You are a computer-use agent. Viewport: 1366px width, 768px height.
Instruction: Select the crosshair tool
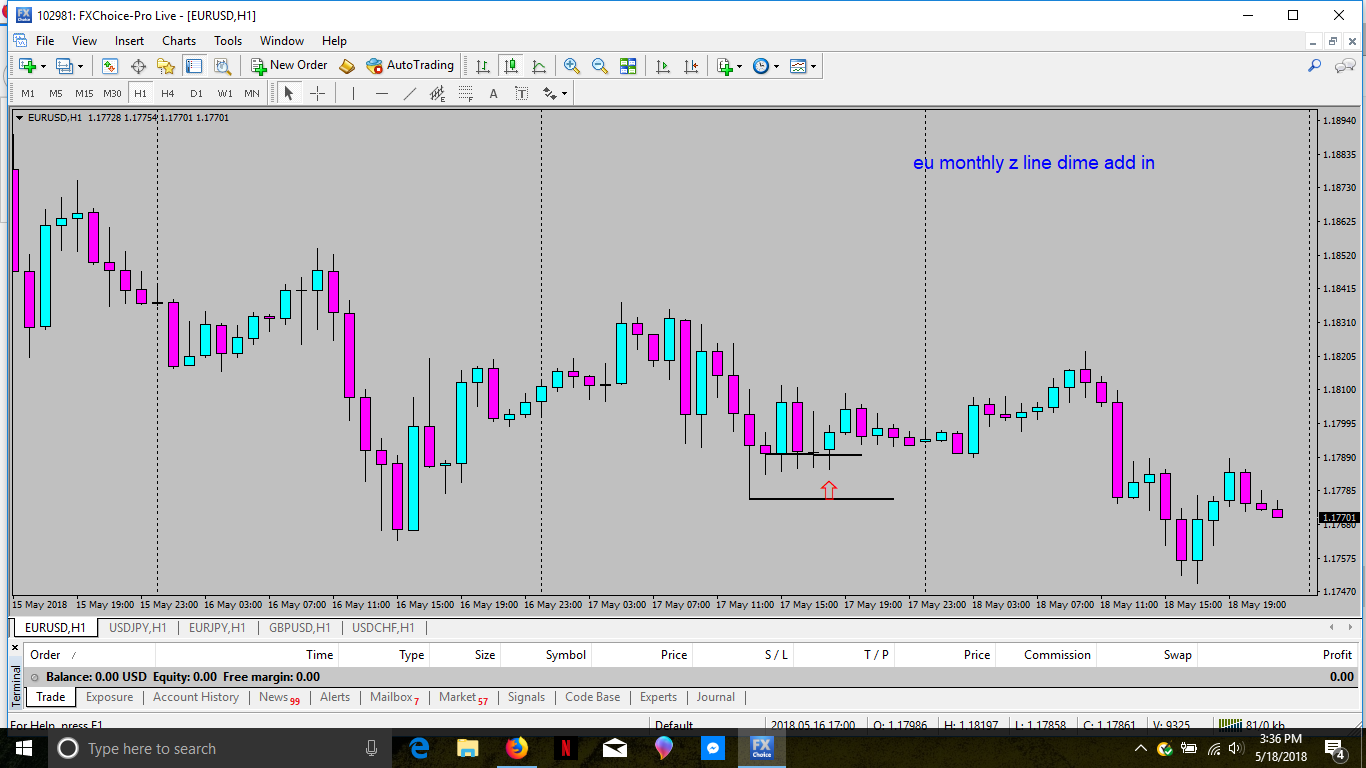click(317, 94)
